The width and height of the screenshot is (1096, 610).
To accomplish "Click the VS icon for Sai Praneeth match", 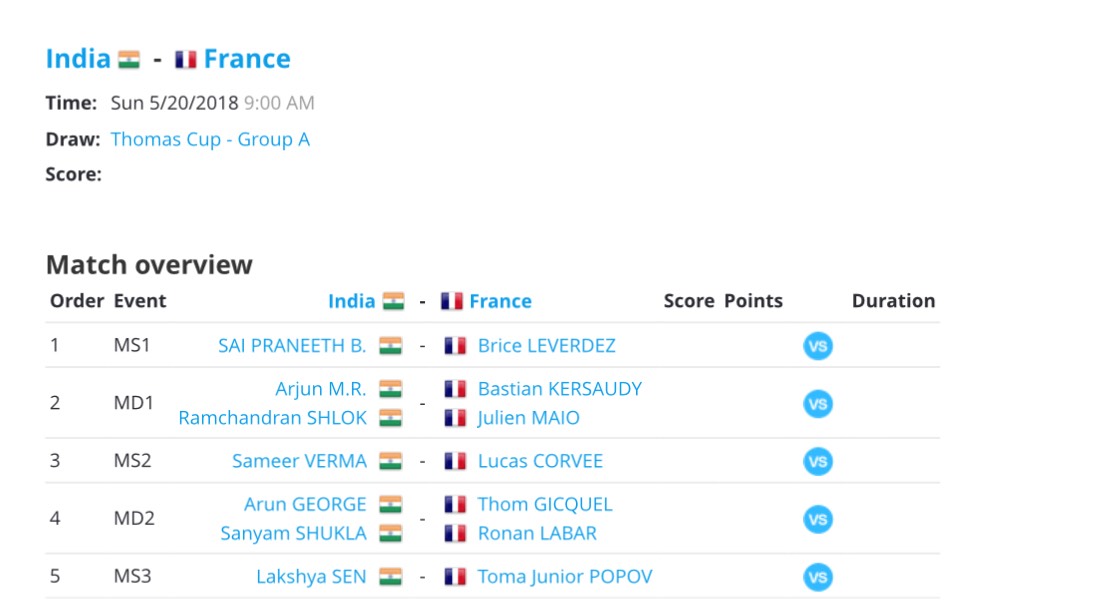I will pos(818,346).
